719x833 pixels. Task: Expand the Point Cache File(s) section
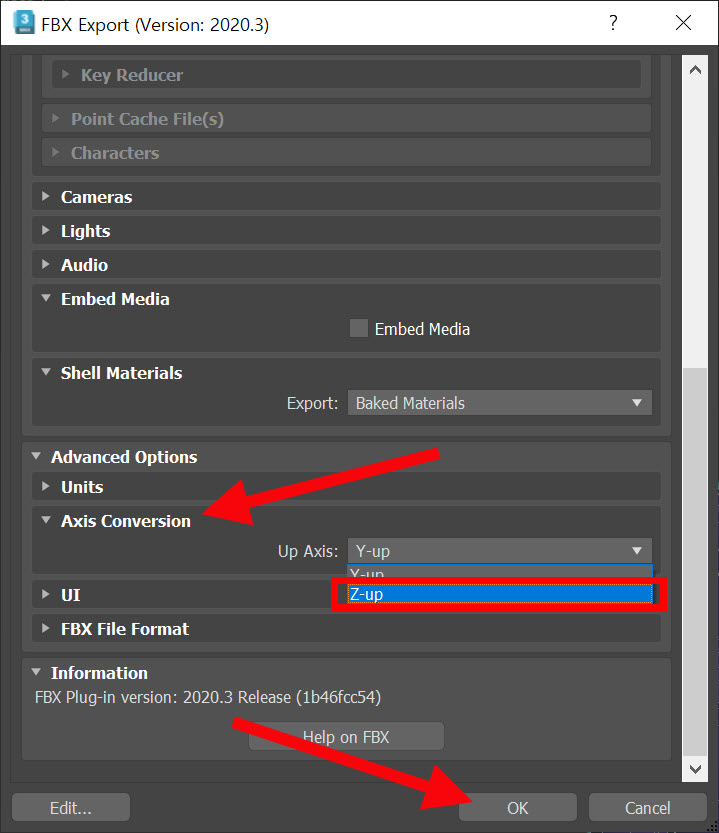pyautogui.click(x=346, y=119)
